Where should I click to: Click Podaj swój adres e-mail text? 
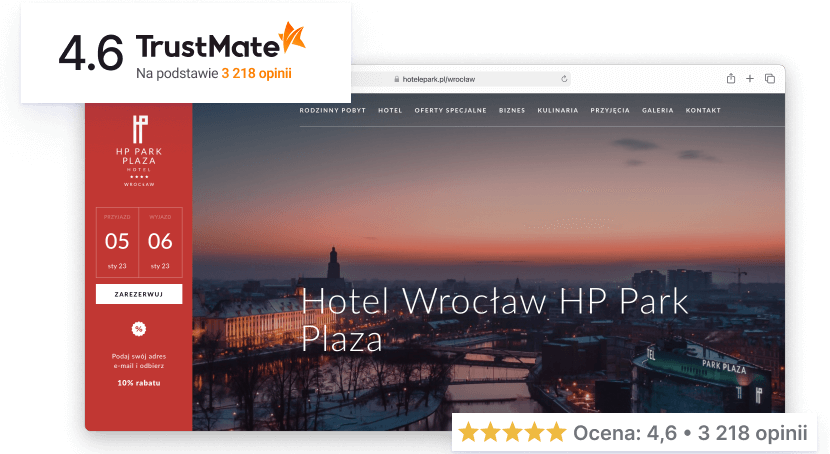coord(139,361)
